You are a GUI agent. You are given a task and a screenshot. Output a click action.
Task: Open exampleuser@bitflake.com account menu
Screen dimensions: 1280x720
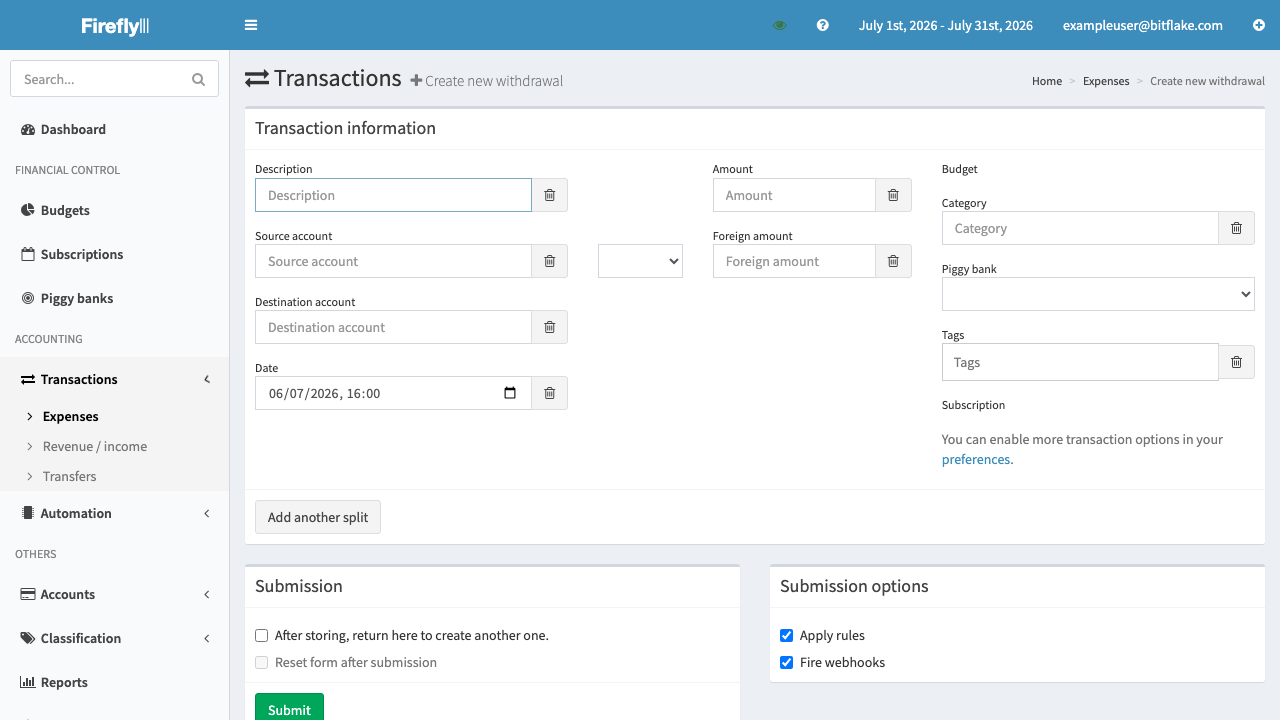(1143, 25)
